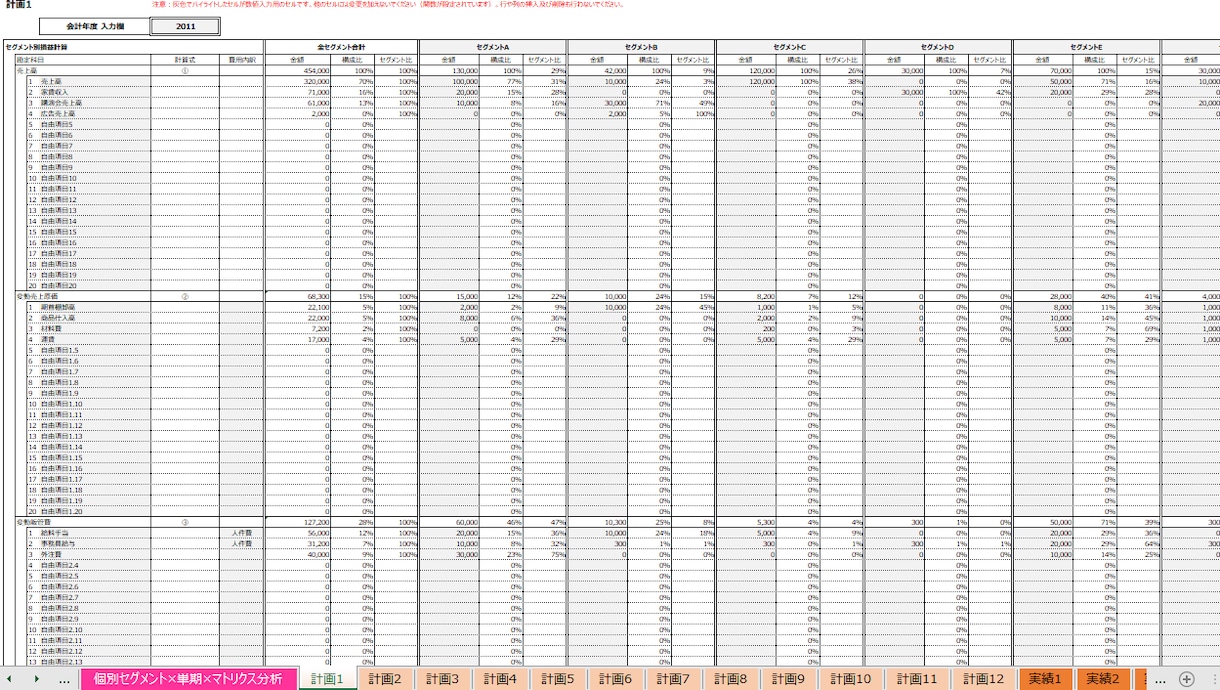This screenshot has width=1220, height=690.
Task: Switch to the 計画2 sheet tab
Action: click(384, 679)
